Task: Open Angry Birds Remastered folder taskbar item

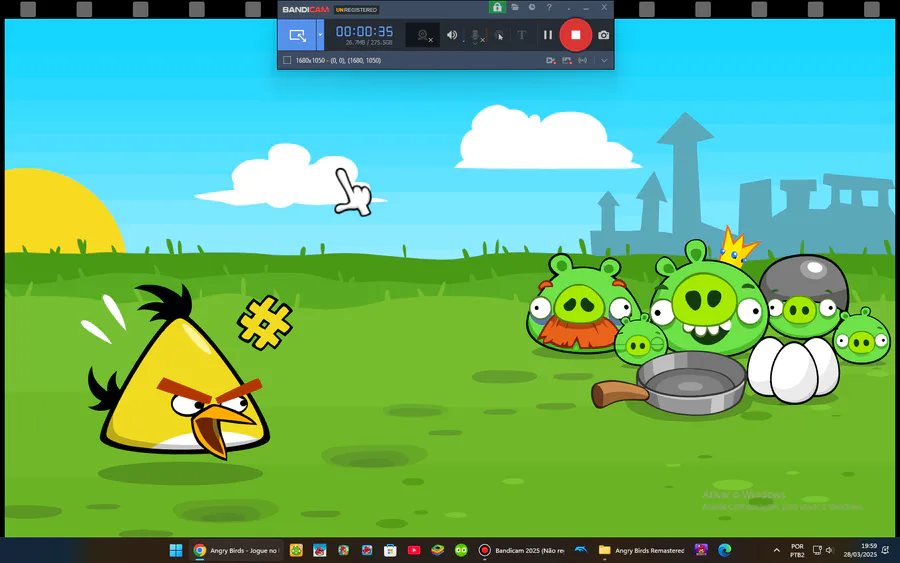Action: (641, 550)
